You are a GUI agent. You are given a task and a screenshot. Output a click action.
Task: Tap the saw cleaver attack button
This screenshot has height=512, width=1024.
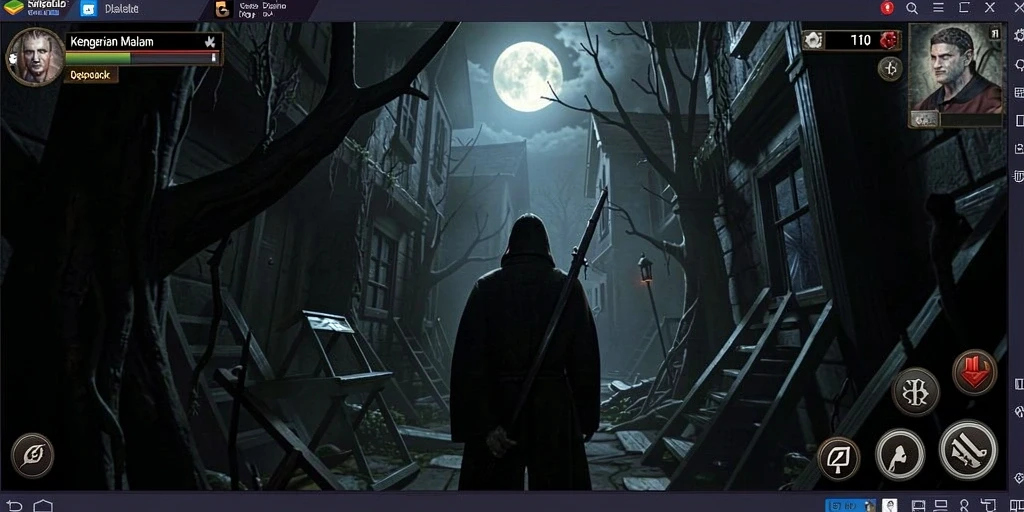(x=968, y=450)
